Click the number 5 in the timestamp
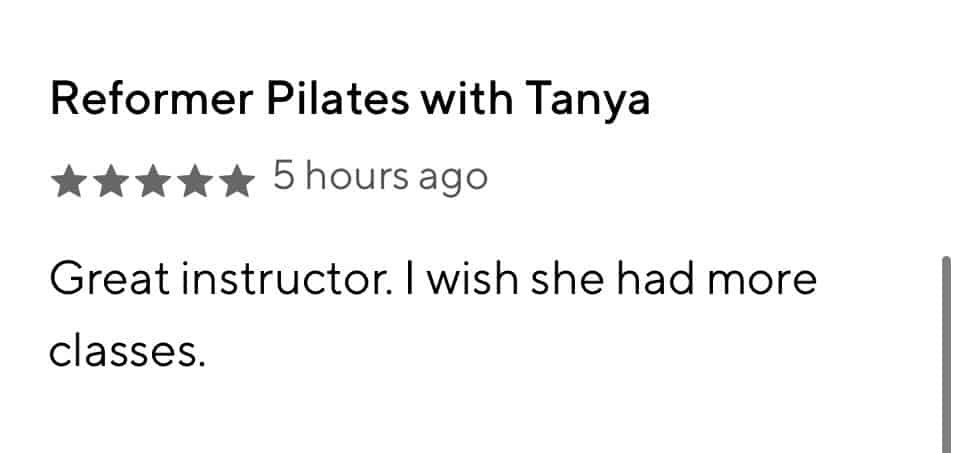The image size is (960, 453). 285,178
